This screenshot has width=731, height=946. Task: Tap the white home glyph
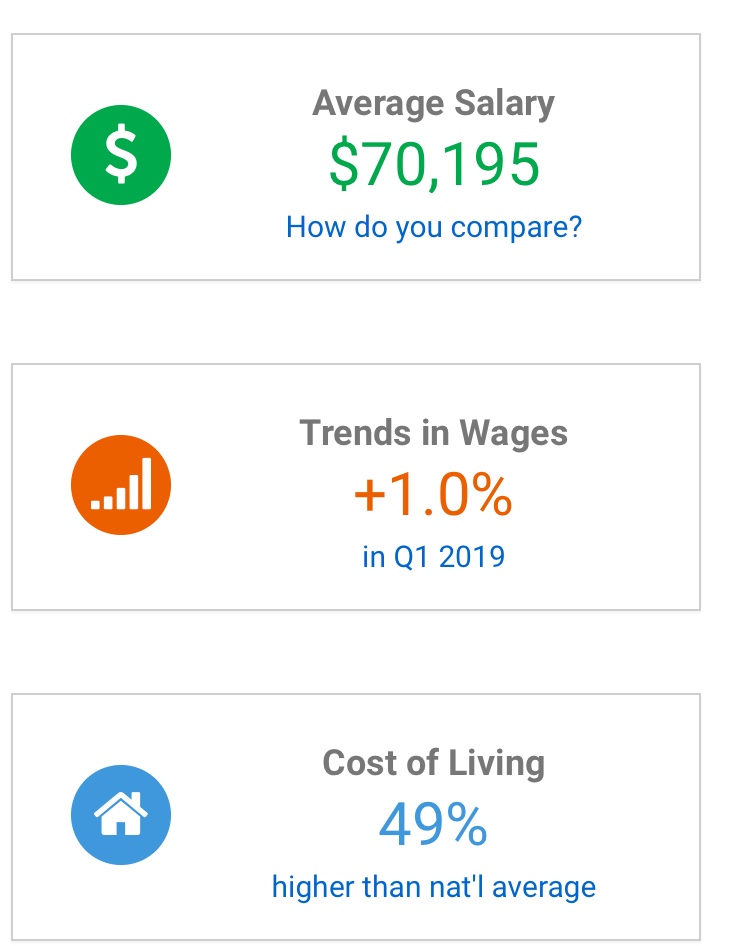coord(121,814)
